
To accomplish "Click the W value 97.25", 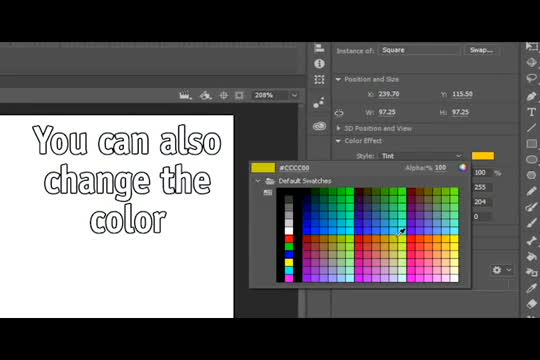I will (x=387, y=112).
